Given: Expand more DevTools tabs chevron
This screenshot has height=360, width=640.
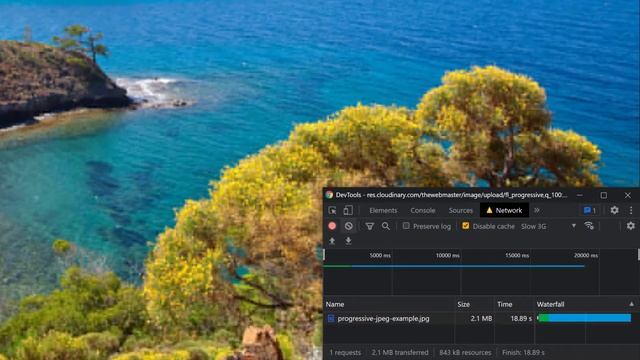Looking at the screenshot, I should tap(537, 210).
